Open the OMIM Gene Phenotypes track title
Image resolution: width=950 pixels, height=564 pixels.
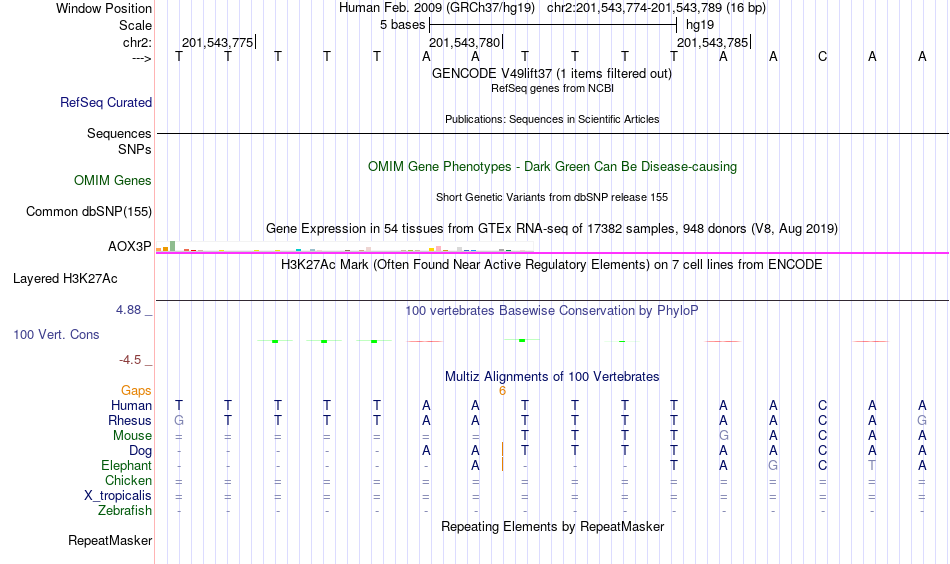tap(552, 167)
